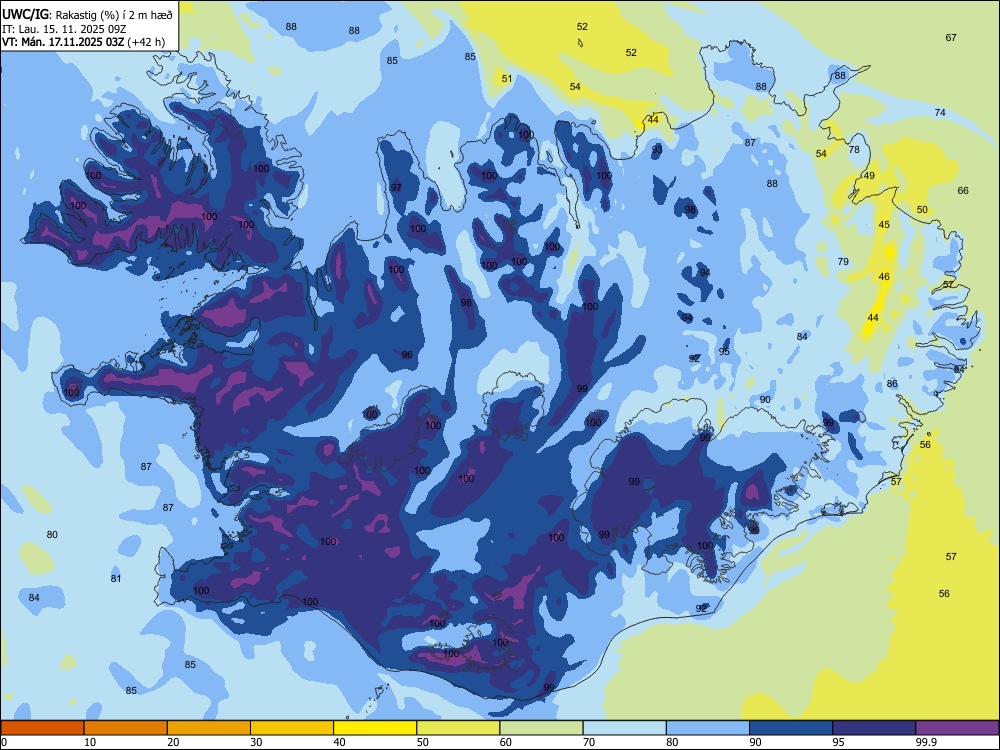Click the title text 'UWC/IG: Rakastig (%) í 2 m hæð'
Viewport: 1000px width, 750px height.
(87, 15)
